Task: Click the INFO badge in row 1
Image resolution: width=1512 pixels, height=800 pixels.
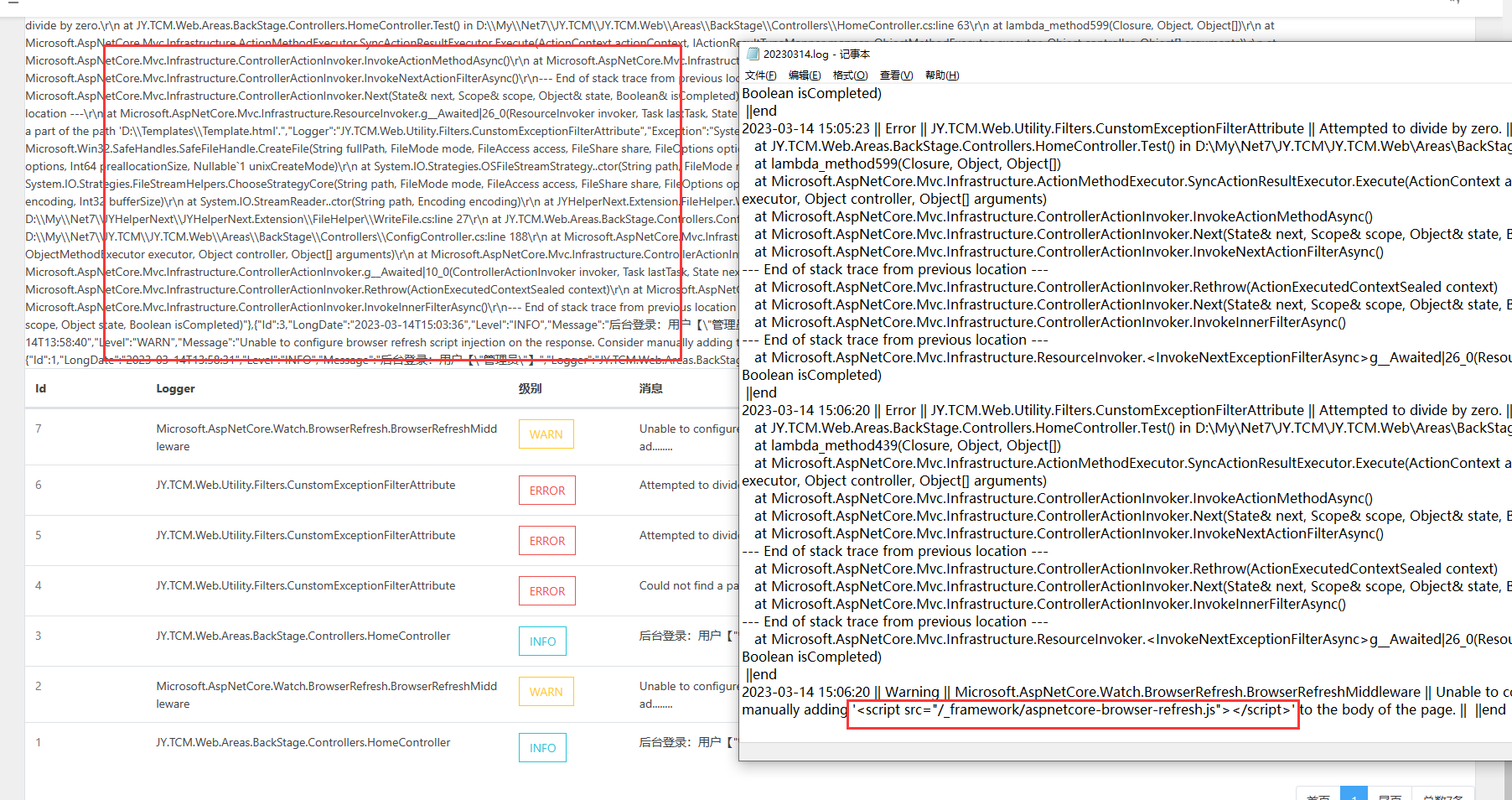Action: coord(542,748)
